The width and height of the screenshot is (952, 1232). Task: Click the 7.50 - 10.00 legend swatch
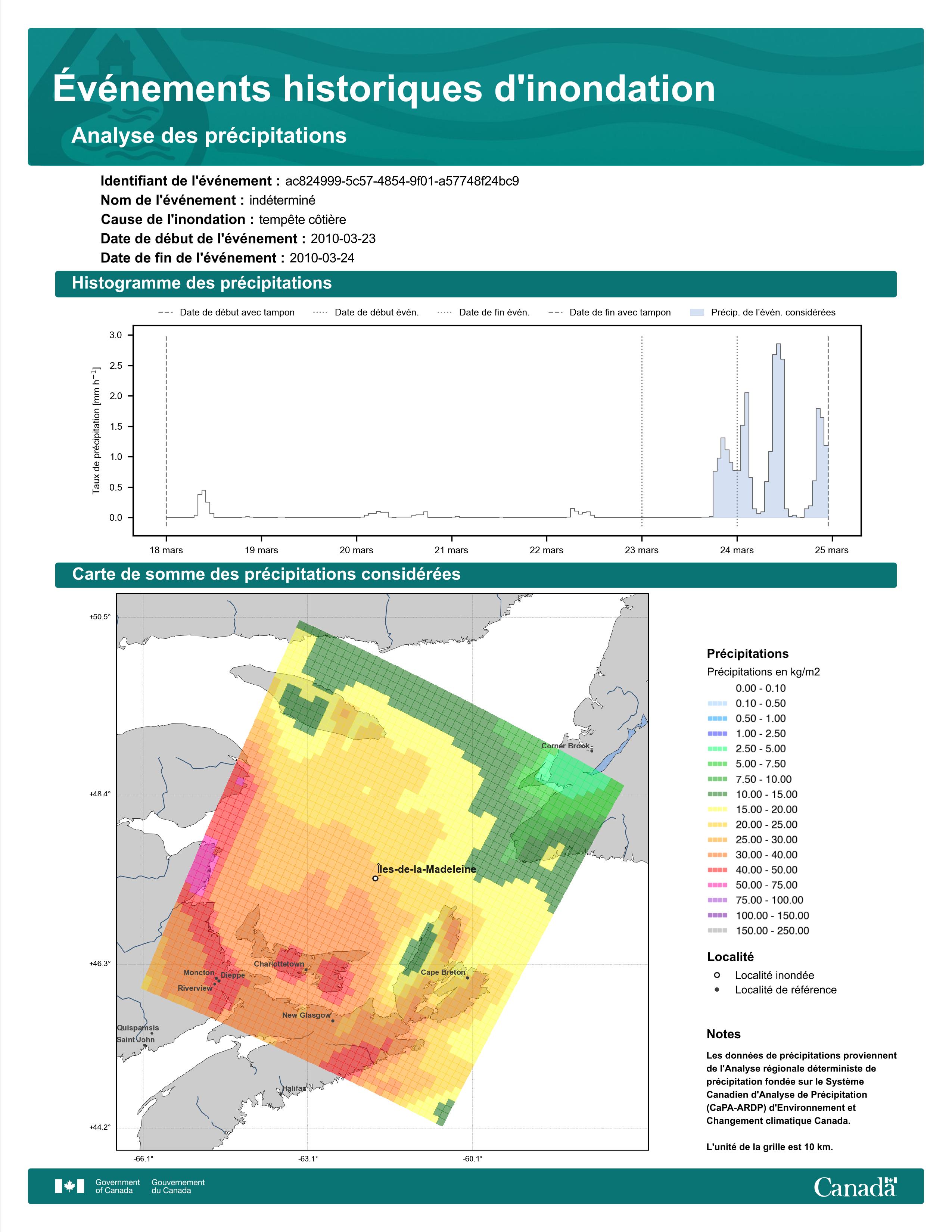pos(718,779)
